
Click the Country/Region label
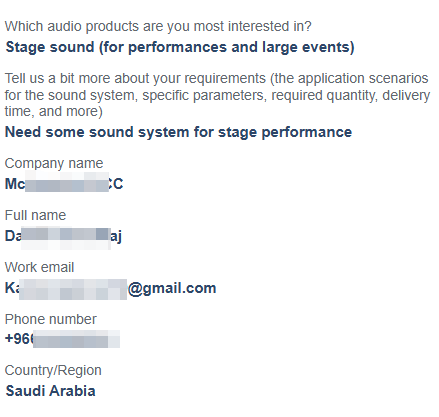click(x=53, y=371)
